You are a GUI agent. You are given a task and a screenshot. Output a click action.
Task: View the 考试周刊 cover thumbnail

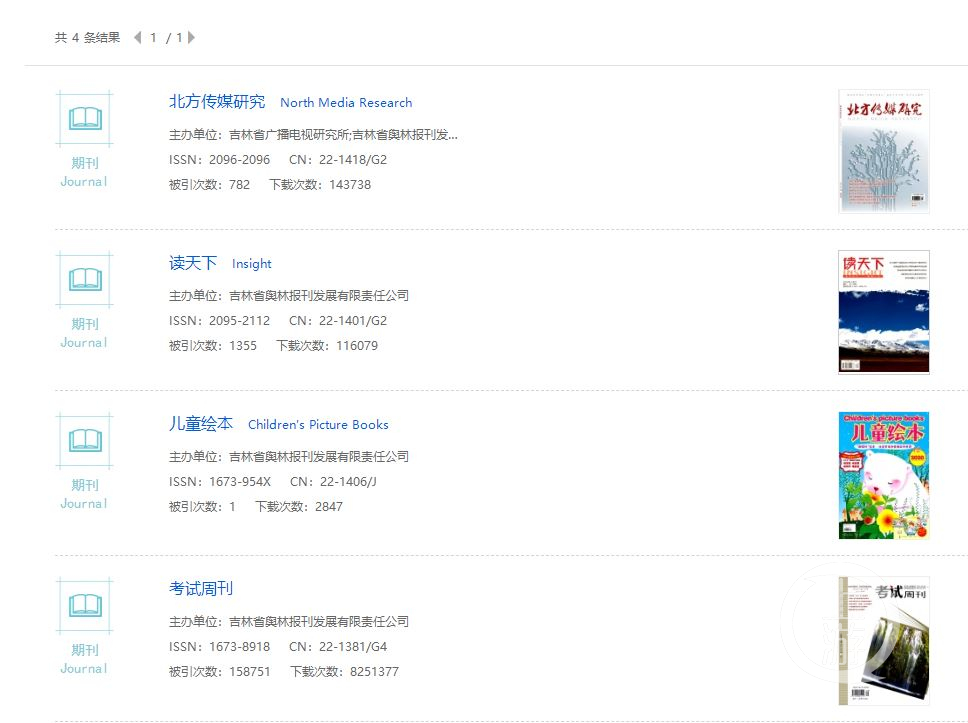pos(883,641)
